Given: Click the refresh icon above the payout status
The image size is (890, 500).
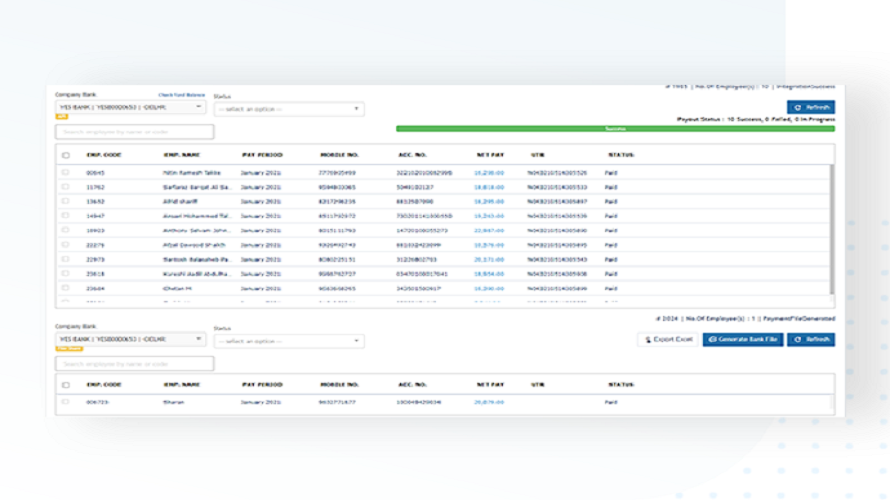Looking at the screenshot, I should (797, 107).
